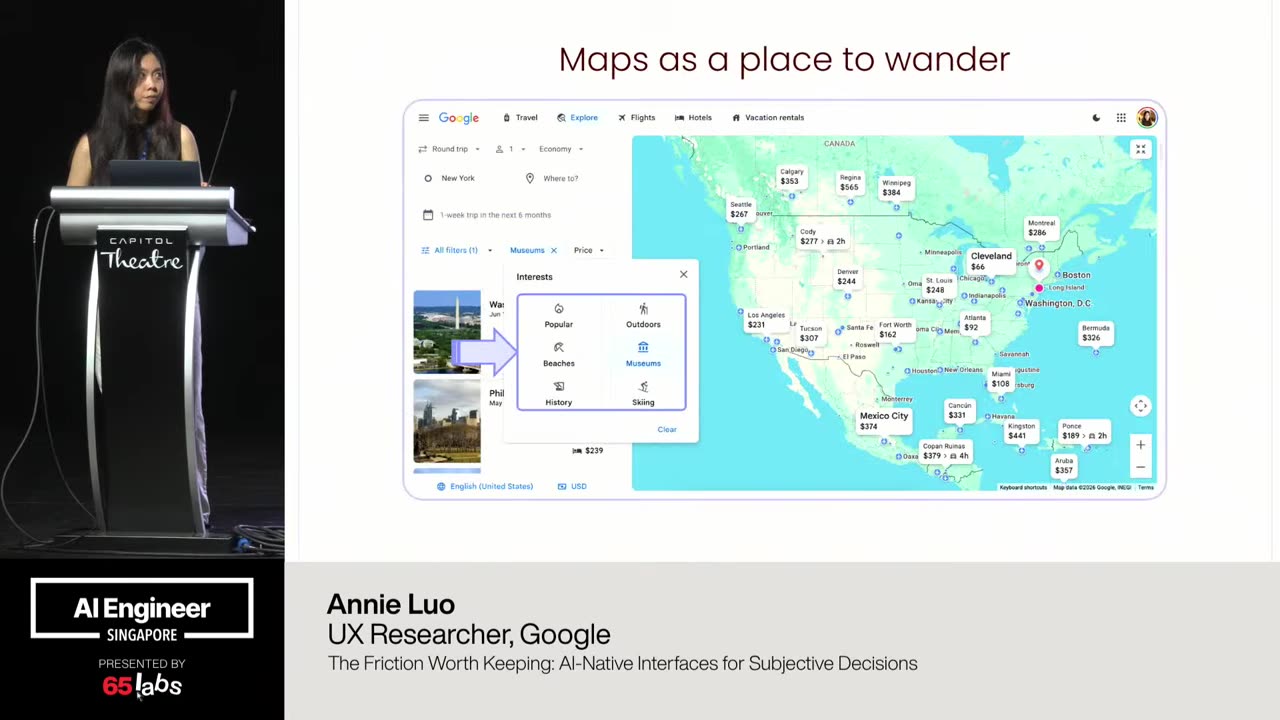Screen dimensions: 1280x720
Task: Change the USD currency setting
Action: pos(572,486)
